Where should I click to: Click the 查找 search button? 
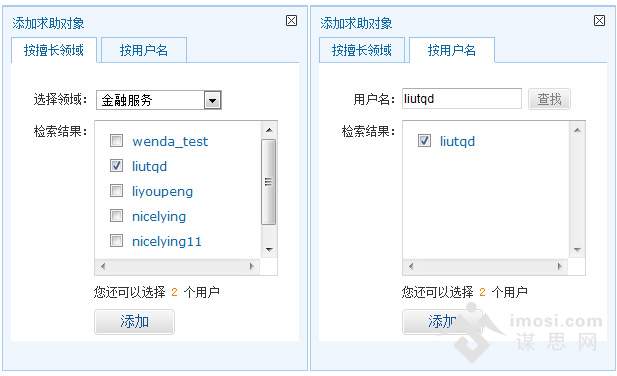549,99
